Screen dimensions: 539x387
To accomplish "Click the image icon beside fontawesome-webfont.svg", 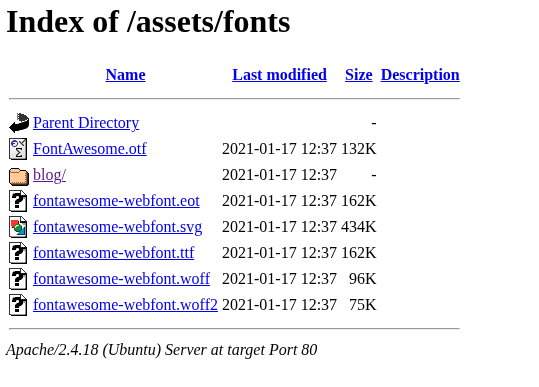I will point(18,227).
